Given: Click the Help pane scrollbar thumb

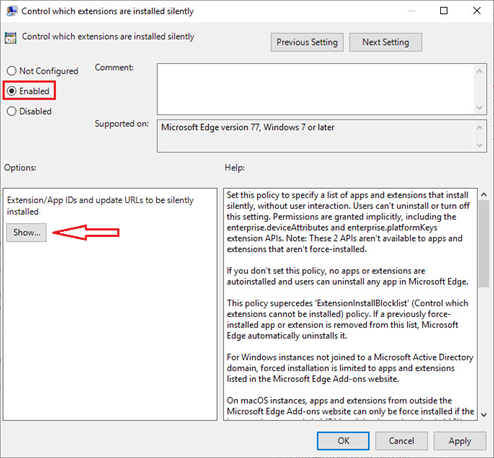Looking at the screenshot, I should coord(484,244).
